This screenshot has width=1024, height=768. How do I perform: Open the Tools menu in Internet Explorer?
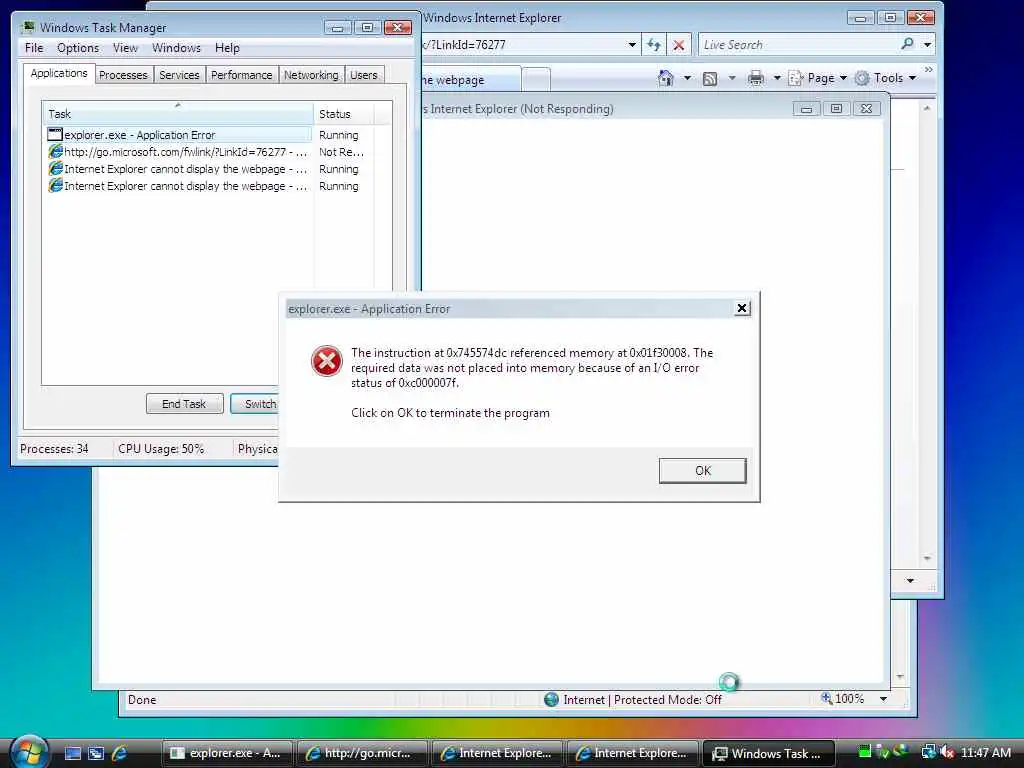885,78
